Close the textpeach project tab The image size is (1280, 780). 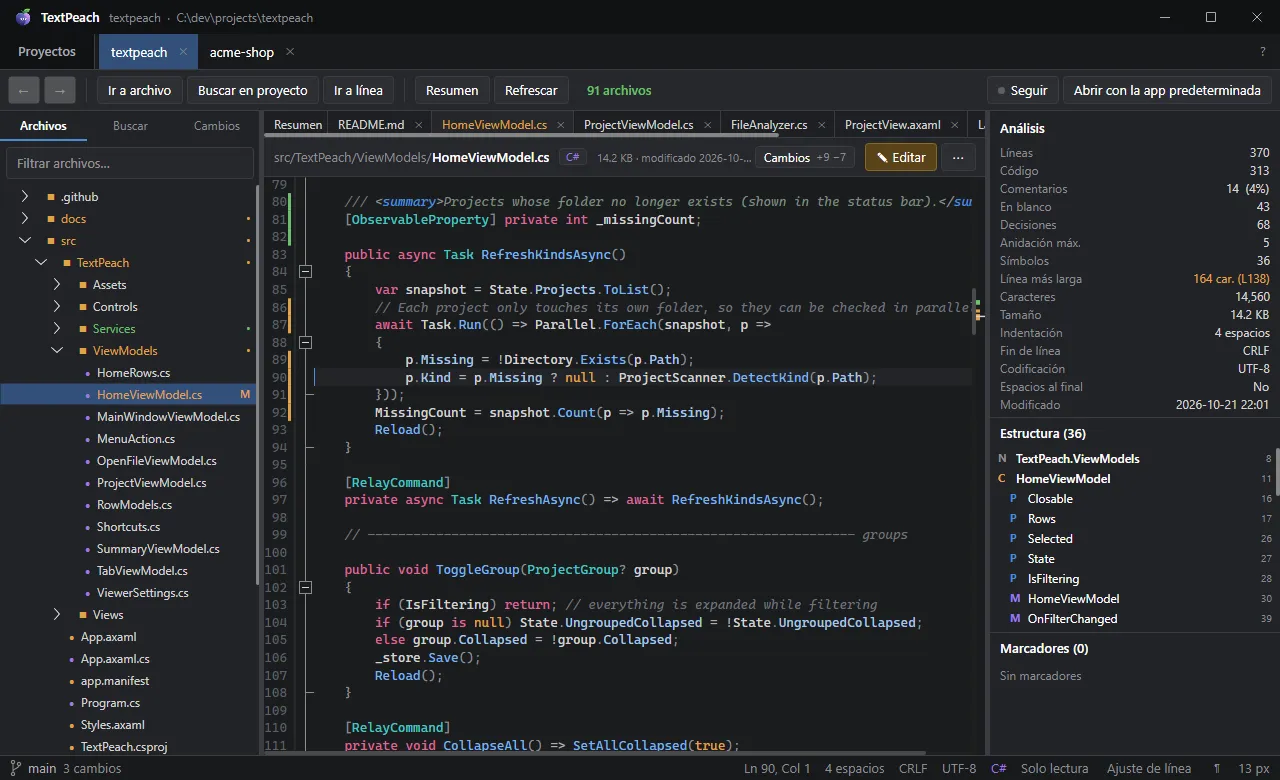point(183,52)
